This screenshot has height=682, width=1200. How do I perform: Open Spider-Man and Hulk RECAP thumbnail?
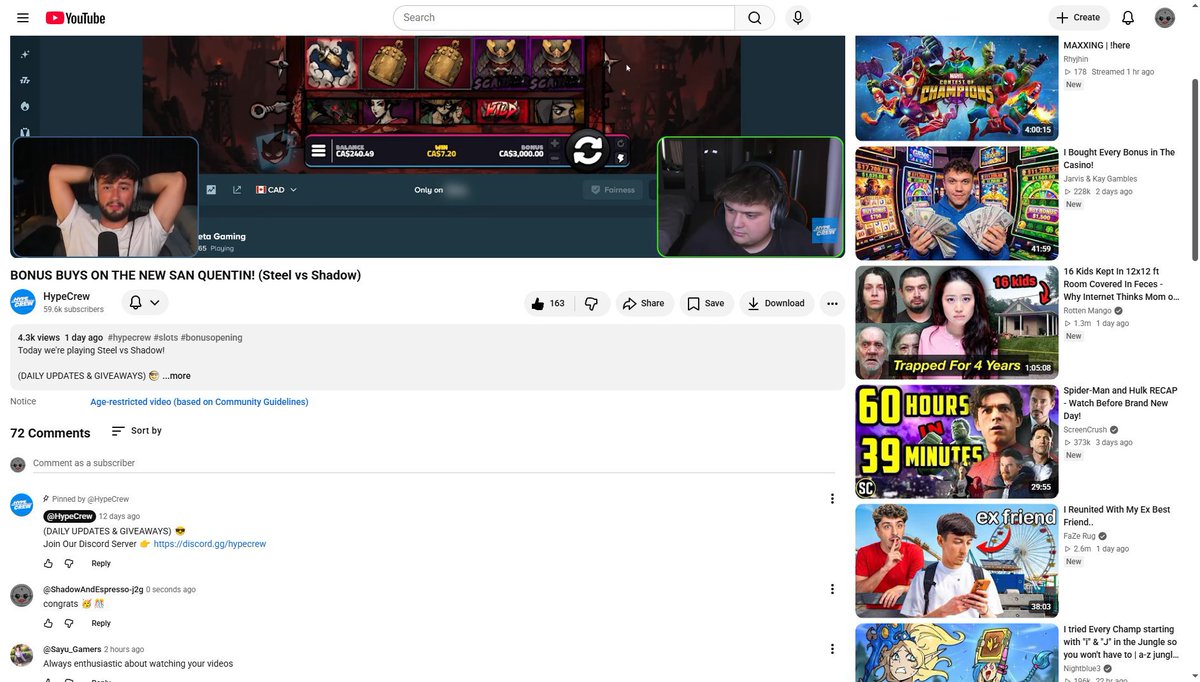[x=956, y=441]
